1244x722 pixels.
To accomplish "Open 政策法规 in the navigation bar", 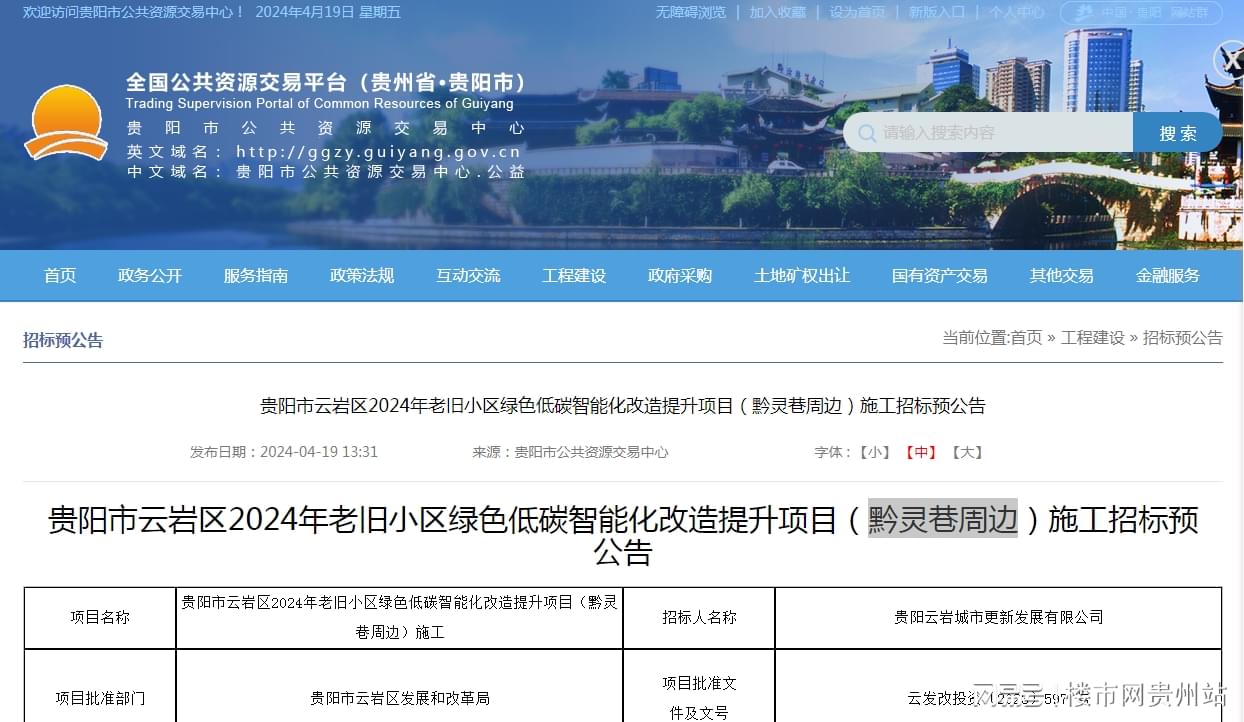I will pos(362,276).
